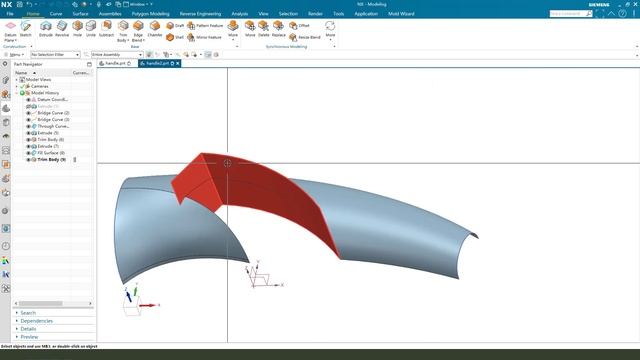Choose the Revolve command
The width and height of the screenshot is (640, 360).
pos(62,29)
